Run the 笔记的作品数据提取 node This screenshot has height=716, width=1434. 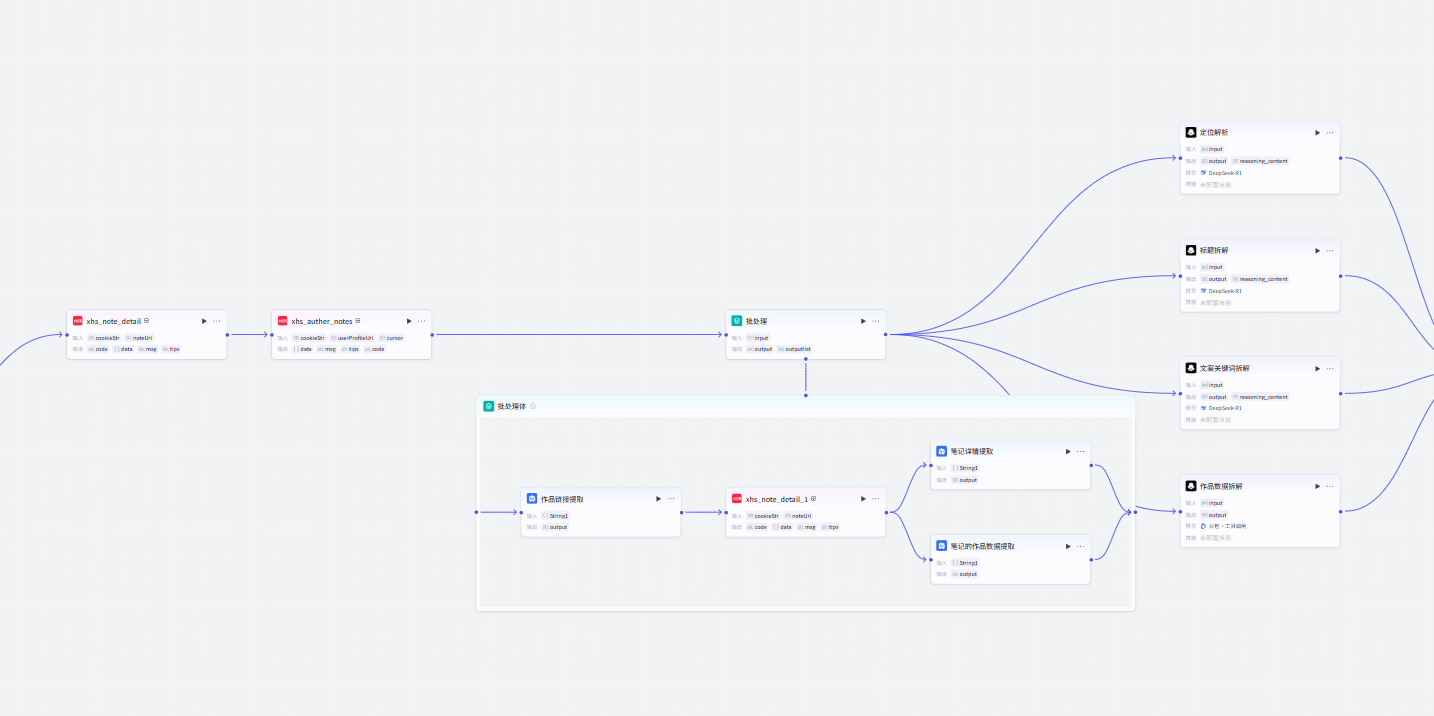tap(1068, 546)
